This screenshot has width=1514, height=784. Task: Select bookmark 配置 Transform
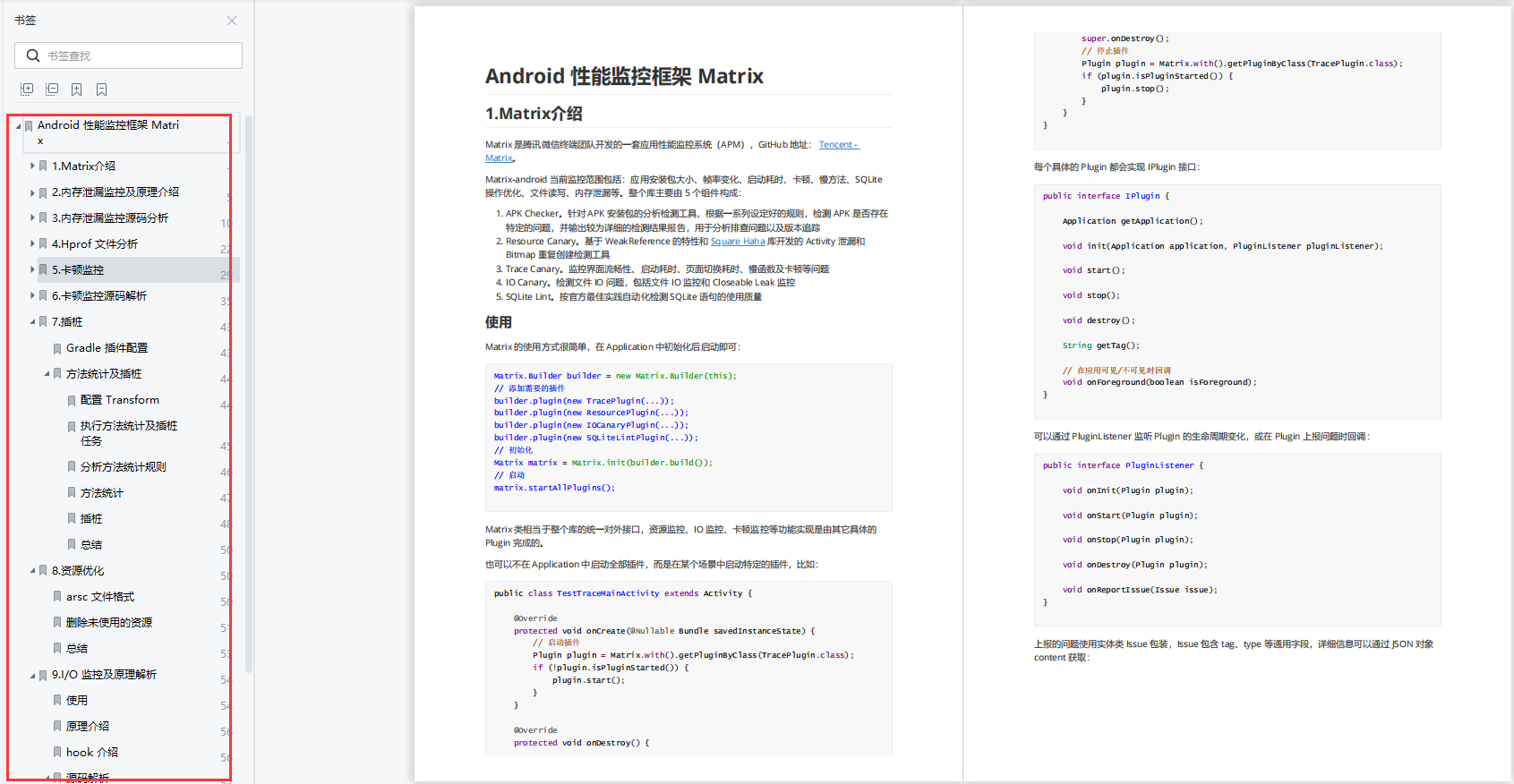coord(120,399)
